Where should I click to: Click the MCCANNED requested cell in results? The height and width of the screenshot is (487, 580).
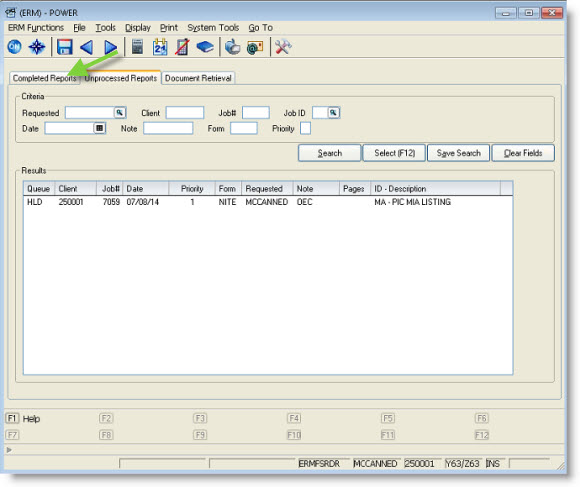[267, 202]
